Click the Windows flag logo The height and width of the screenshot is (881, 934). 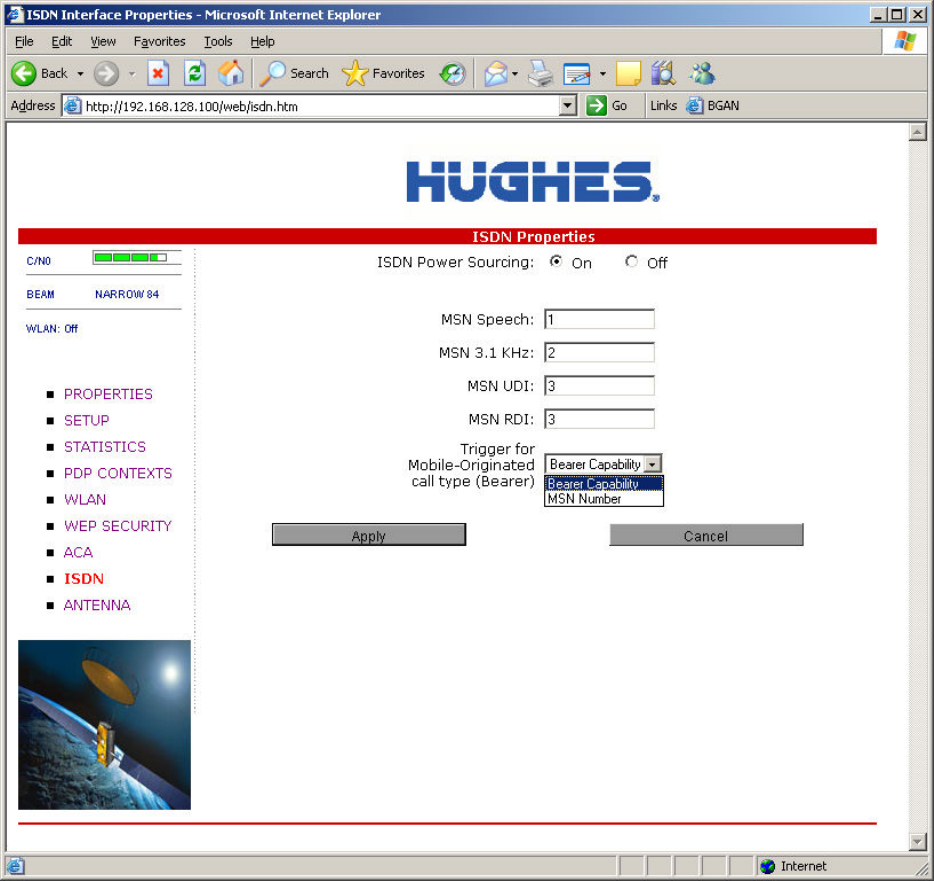(905, 41)
